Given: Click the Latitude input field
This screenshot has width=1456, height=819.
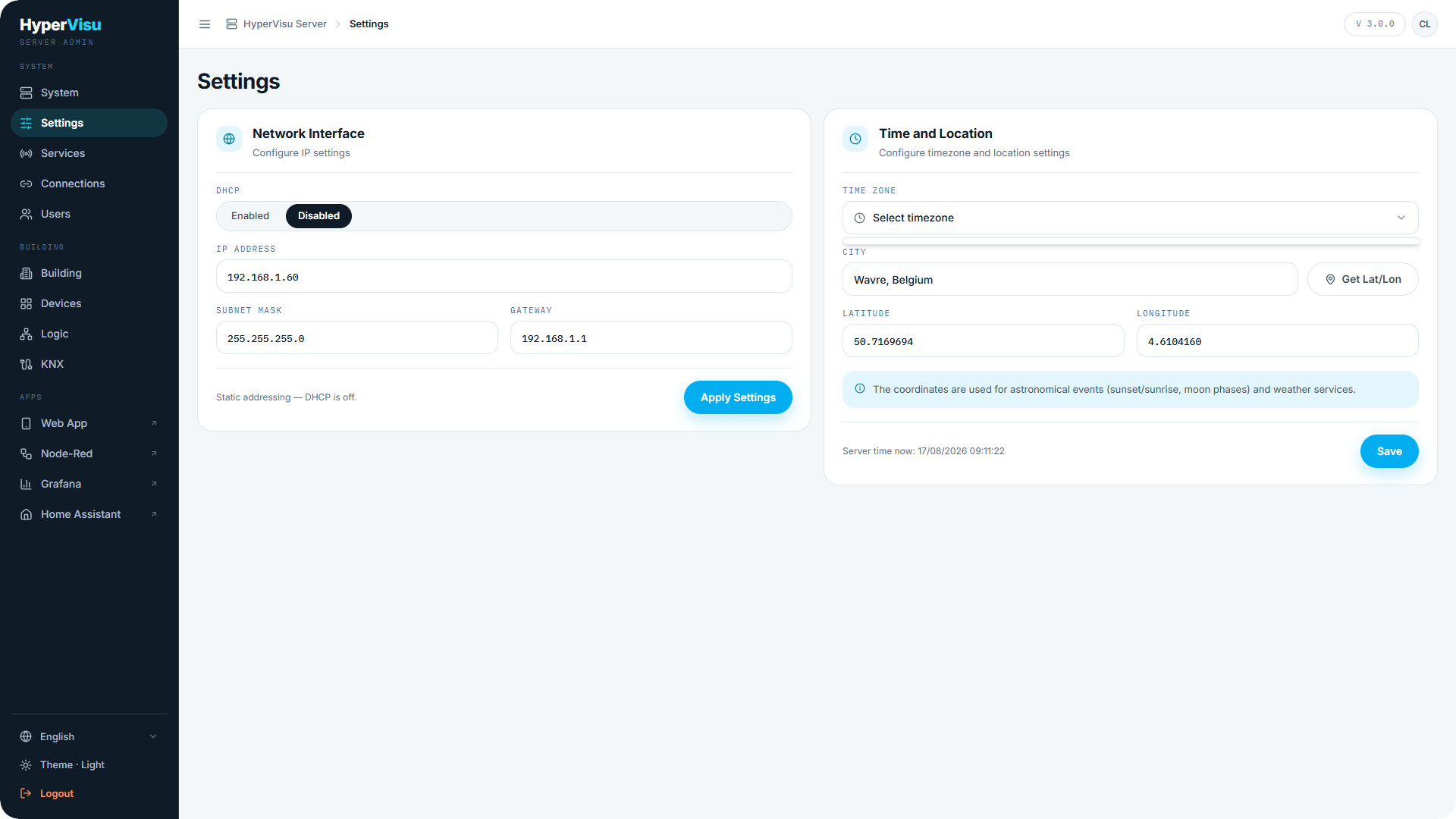Looking at the screenshot, I should pos(984,341).
